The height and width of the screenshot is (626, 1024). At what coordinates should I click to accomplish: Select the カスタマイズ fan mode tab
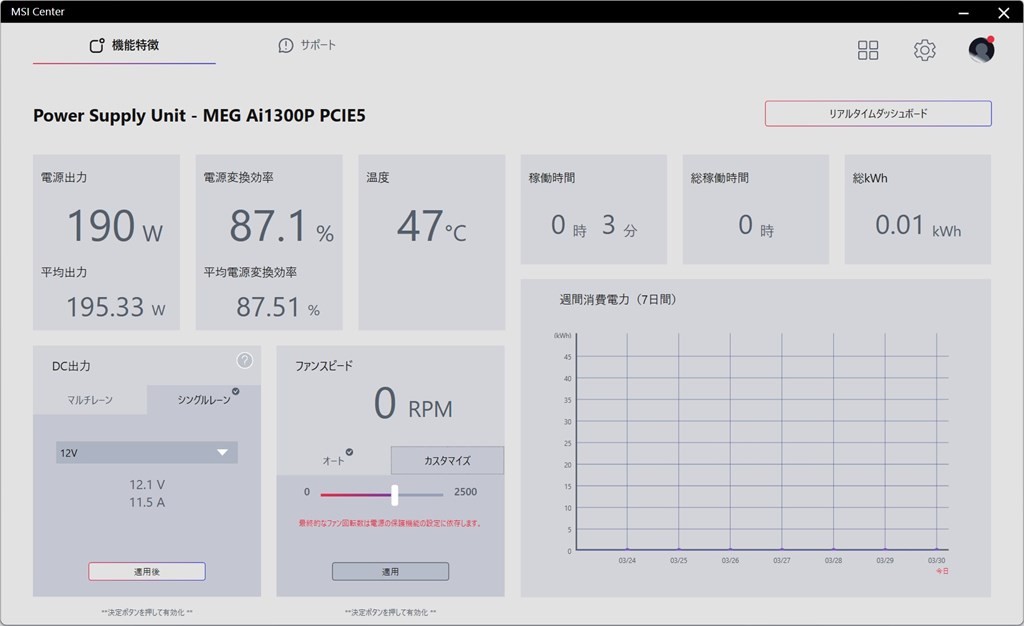click(x=447, y=460)
